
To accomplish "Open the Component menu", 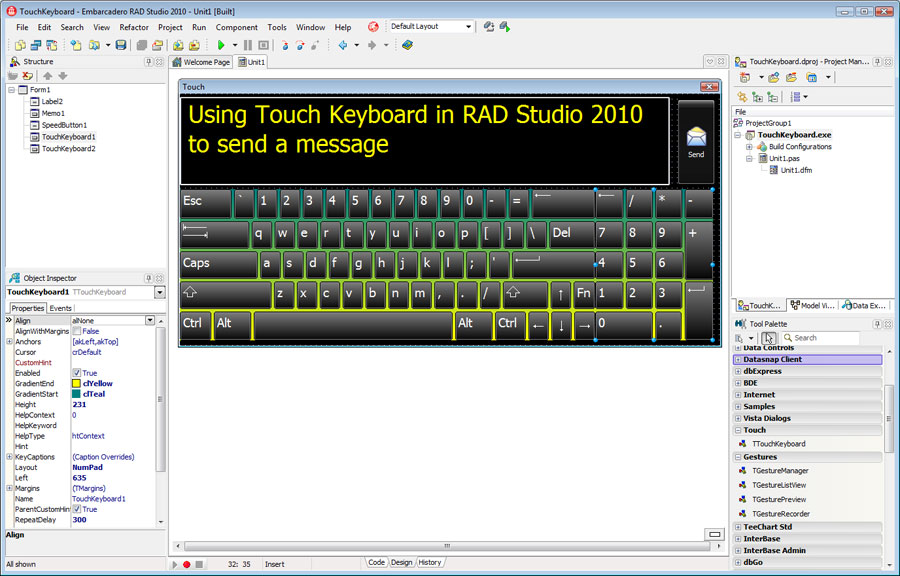I will [x=236, y=27].
